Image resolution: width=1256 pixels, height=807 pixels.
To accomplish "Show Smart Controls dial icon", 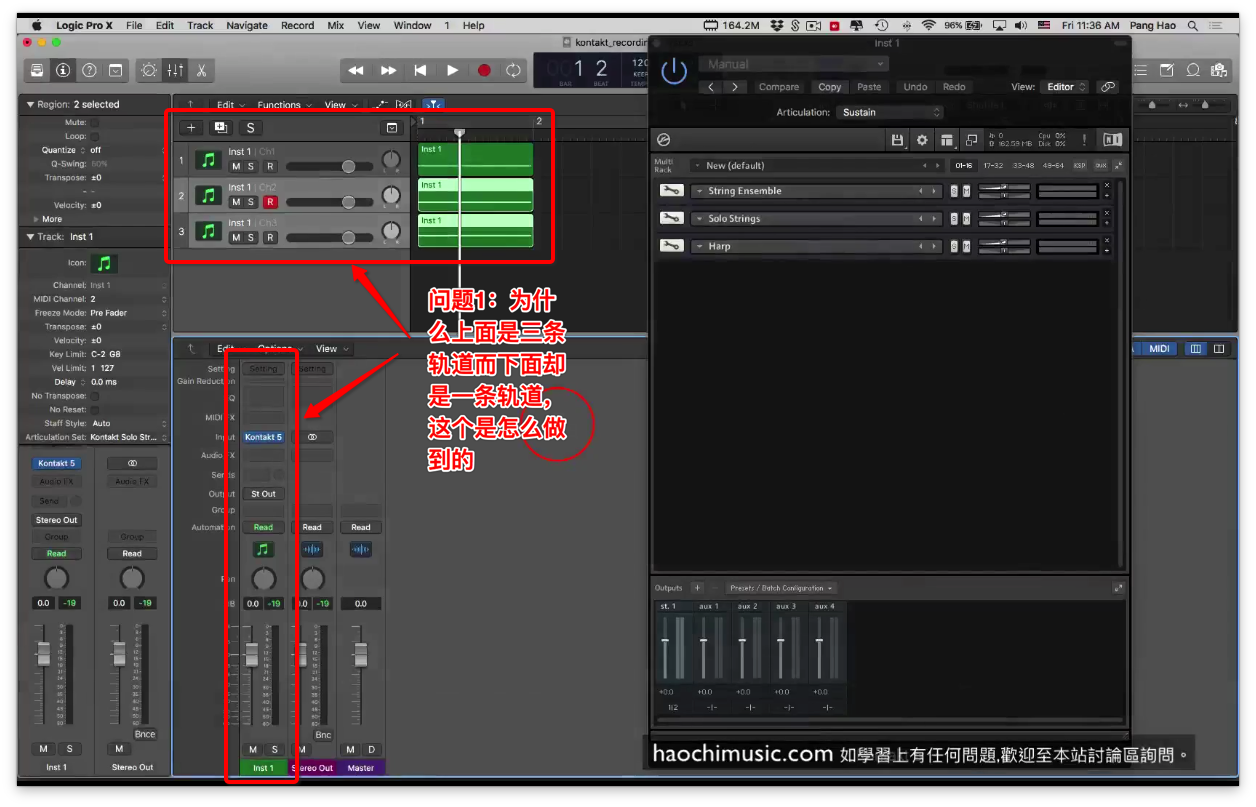I will pyautogui.click(x=149, y=70).
